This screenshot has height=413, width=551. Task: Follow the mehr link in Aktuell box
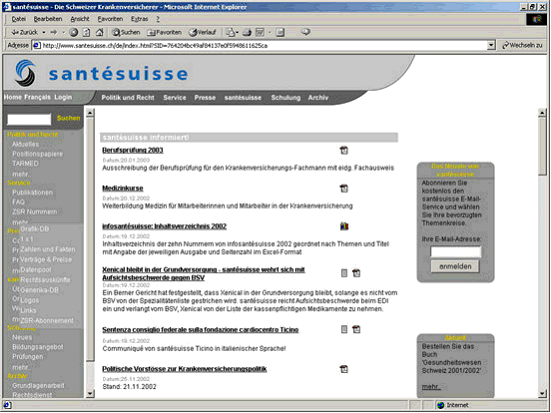[x=431, y=387]
